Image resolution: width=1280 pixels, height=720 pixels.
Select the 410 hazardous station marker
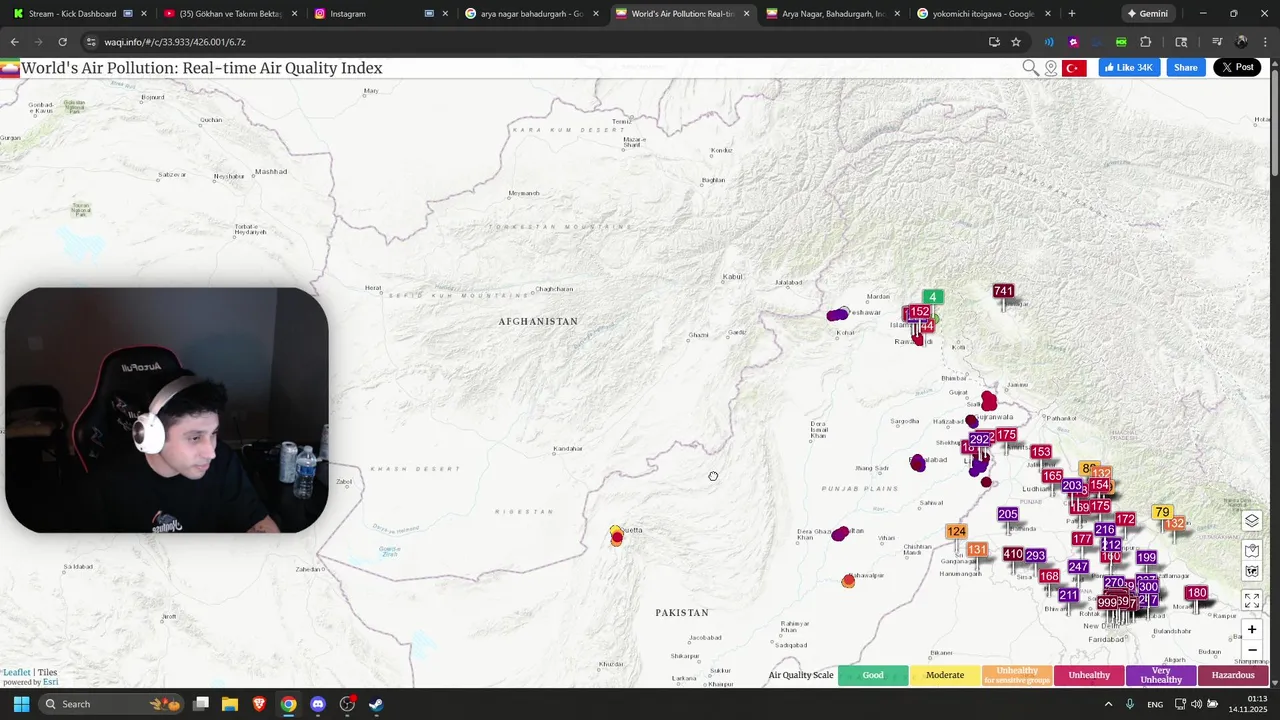point(1012,554)
